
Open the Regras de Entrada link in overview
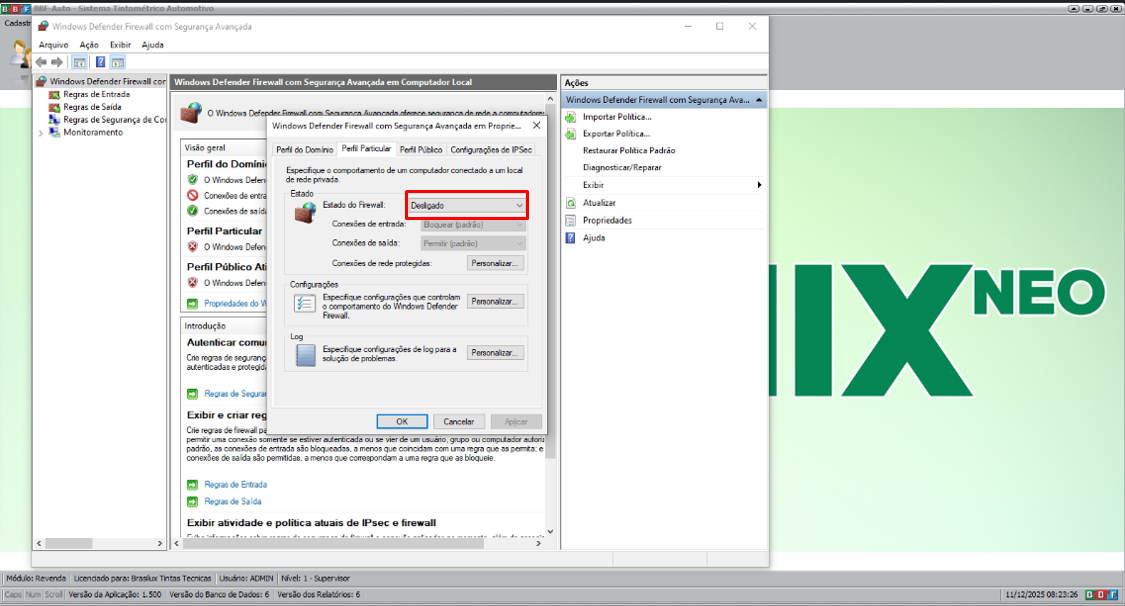(x=235, y=485)
